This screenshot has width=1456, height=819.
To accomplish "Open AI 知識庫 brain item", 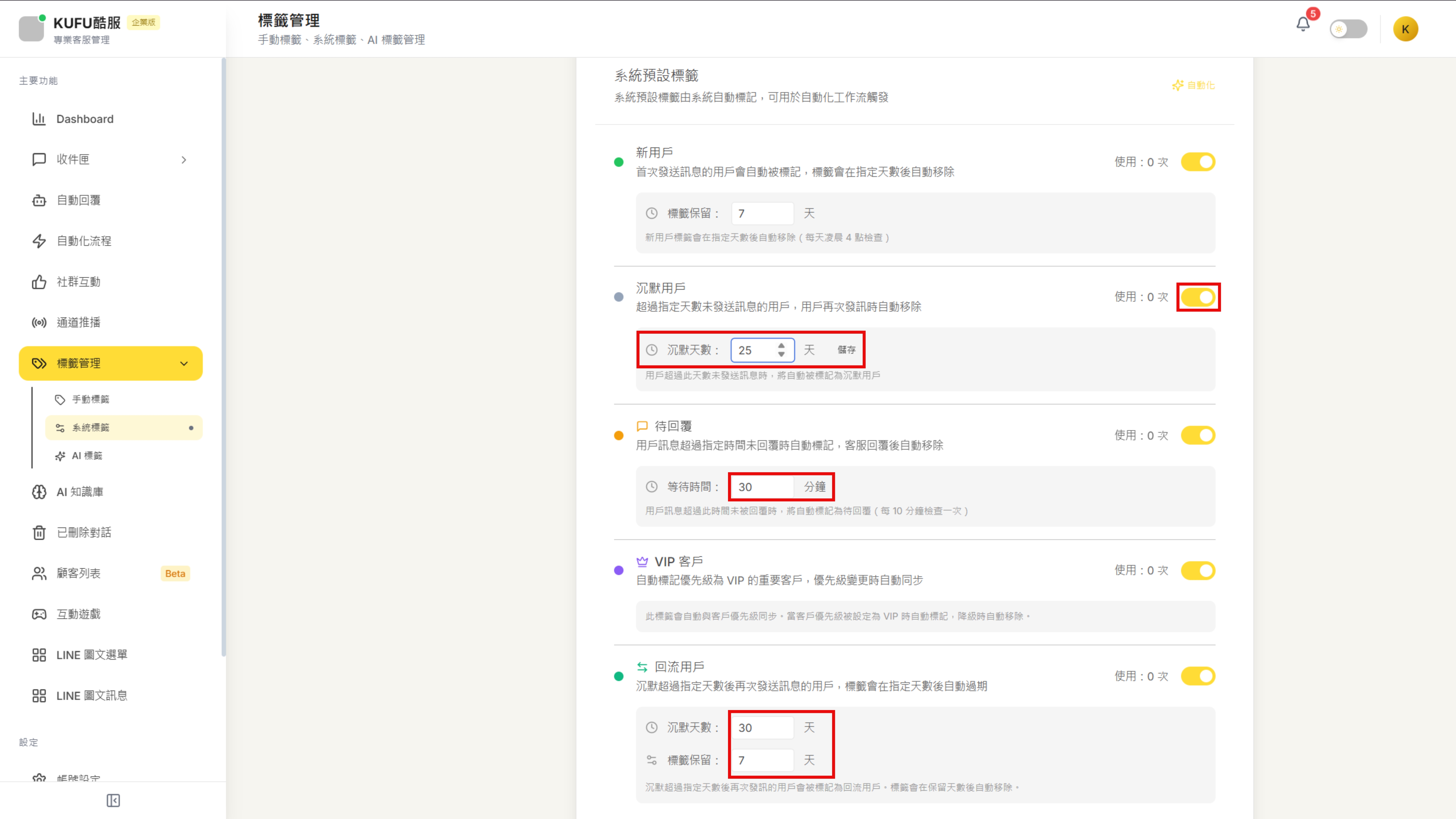I will coord(80,492).
